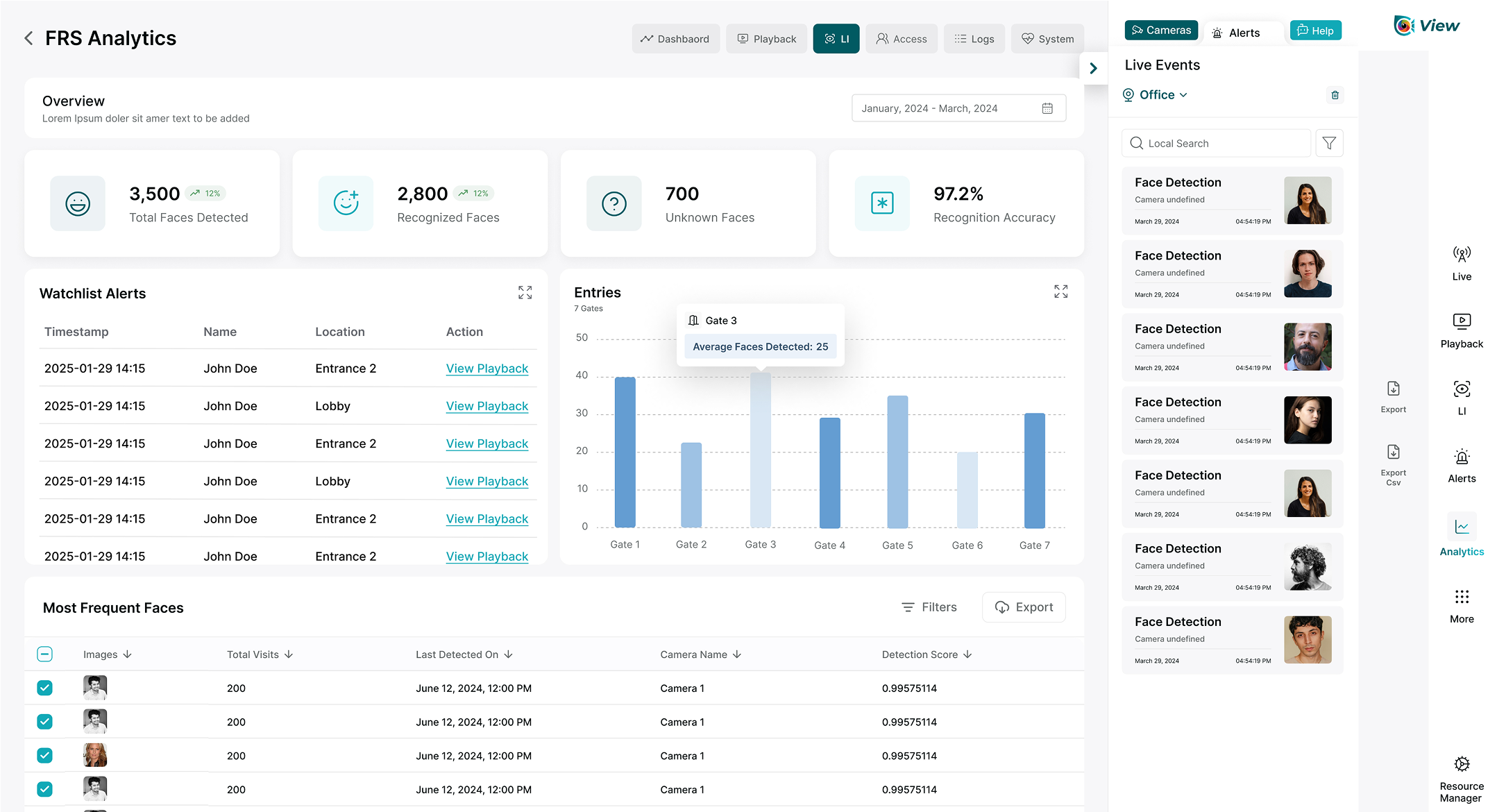Click View Playback for the first Lobby alert

coord(487,406)
